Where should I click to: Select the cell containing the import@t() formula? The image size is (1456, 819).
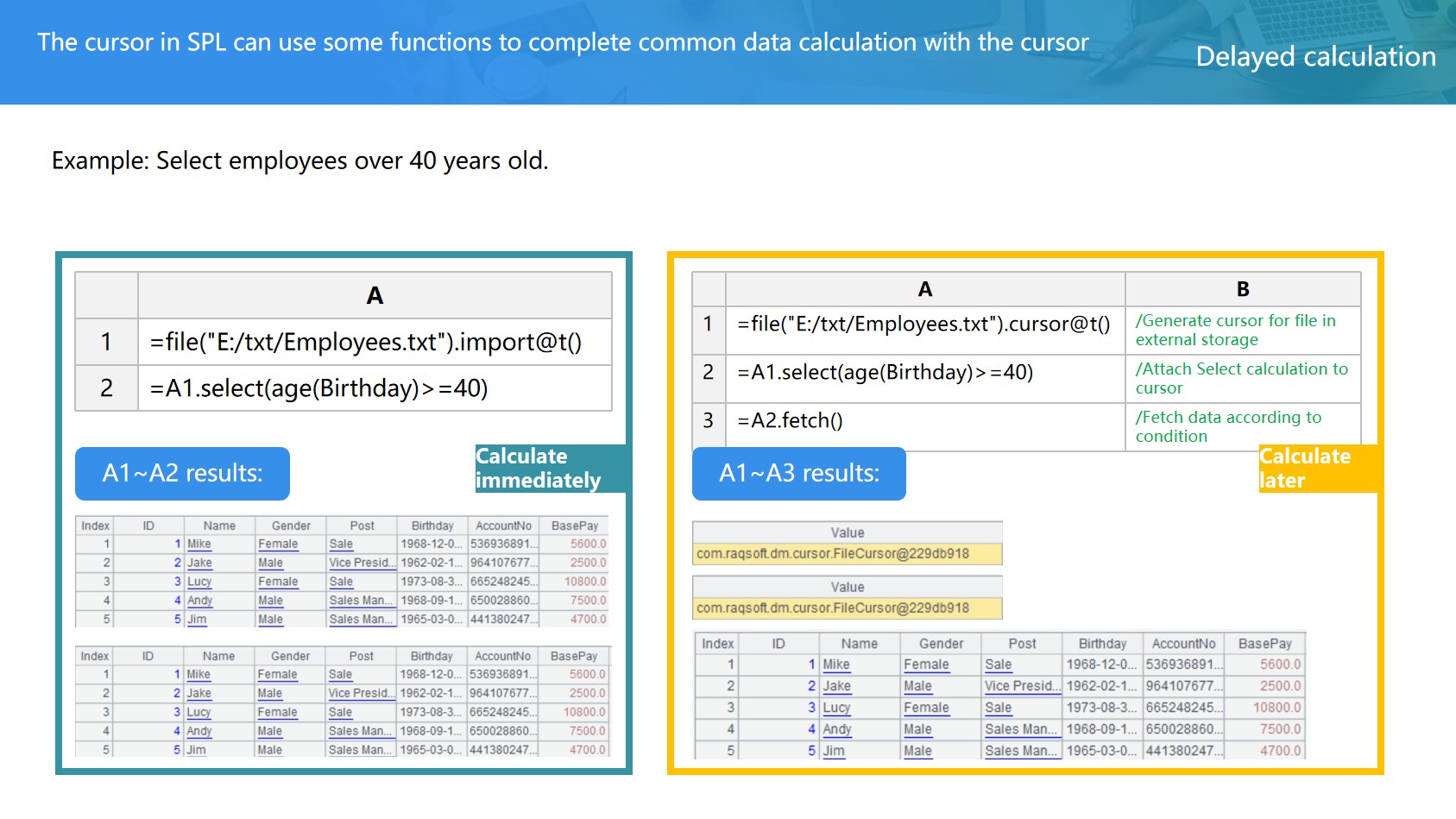point(374,343)
